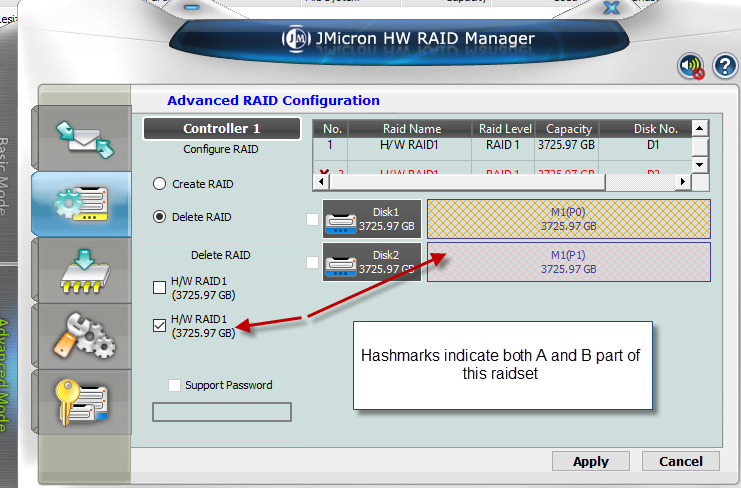The height and width of the screenshot is (488, 741).
Task: Click the Raid Name column header
Action: 412,128
